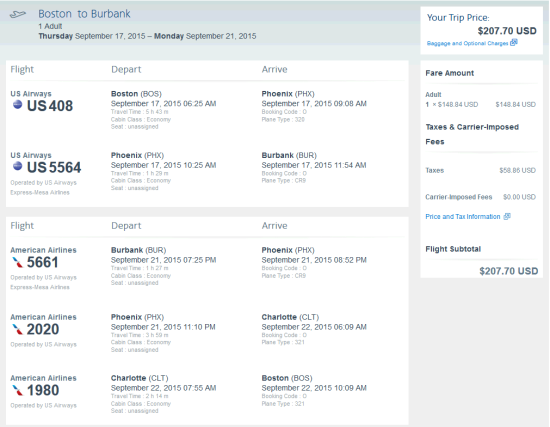550x427 pixels.
Task: Click the arrival time September 22, 2015 10:09 AM
Action: point(314,388)
